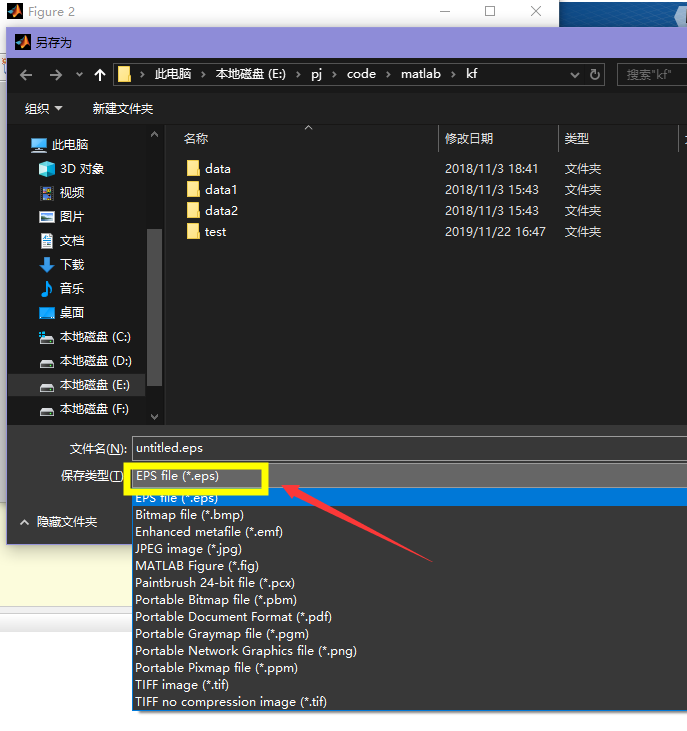Select code in address breadcrumb

[x=361, y=74]
